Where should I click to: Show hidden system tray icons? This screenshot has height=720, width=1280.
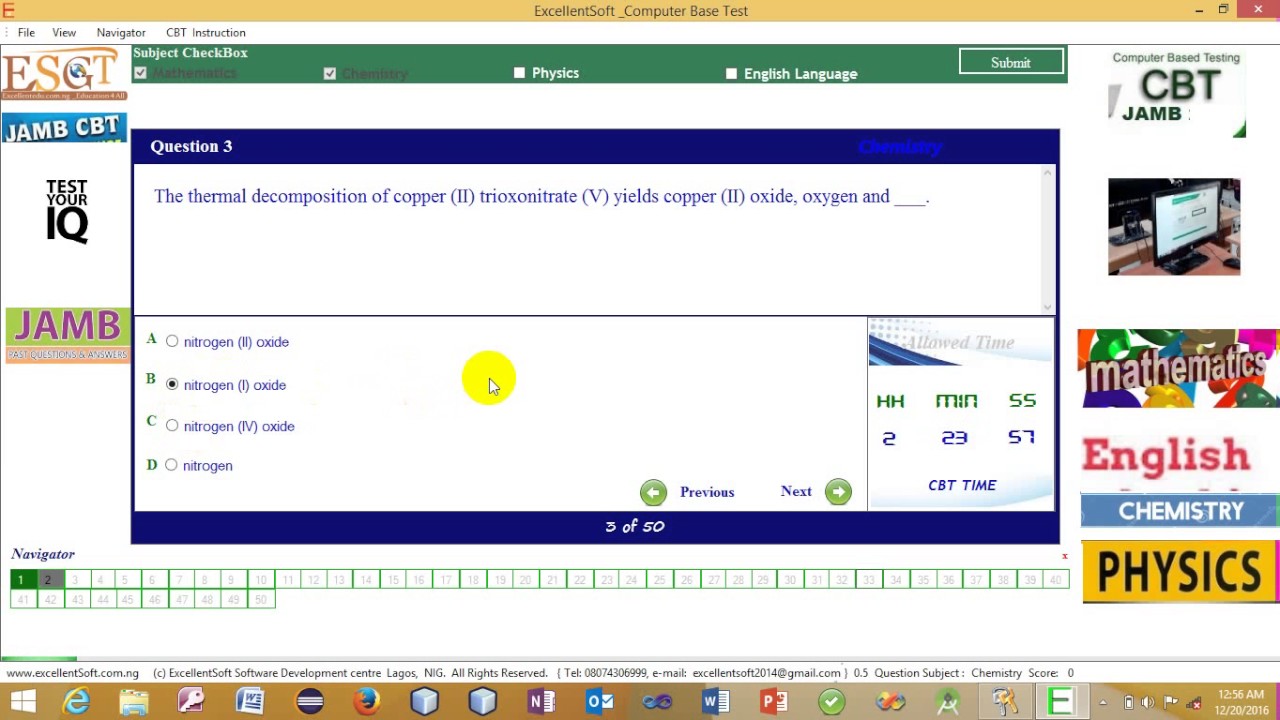point(1103,703)
